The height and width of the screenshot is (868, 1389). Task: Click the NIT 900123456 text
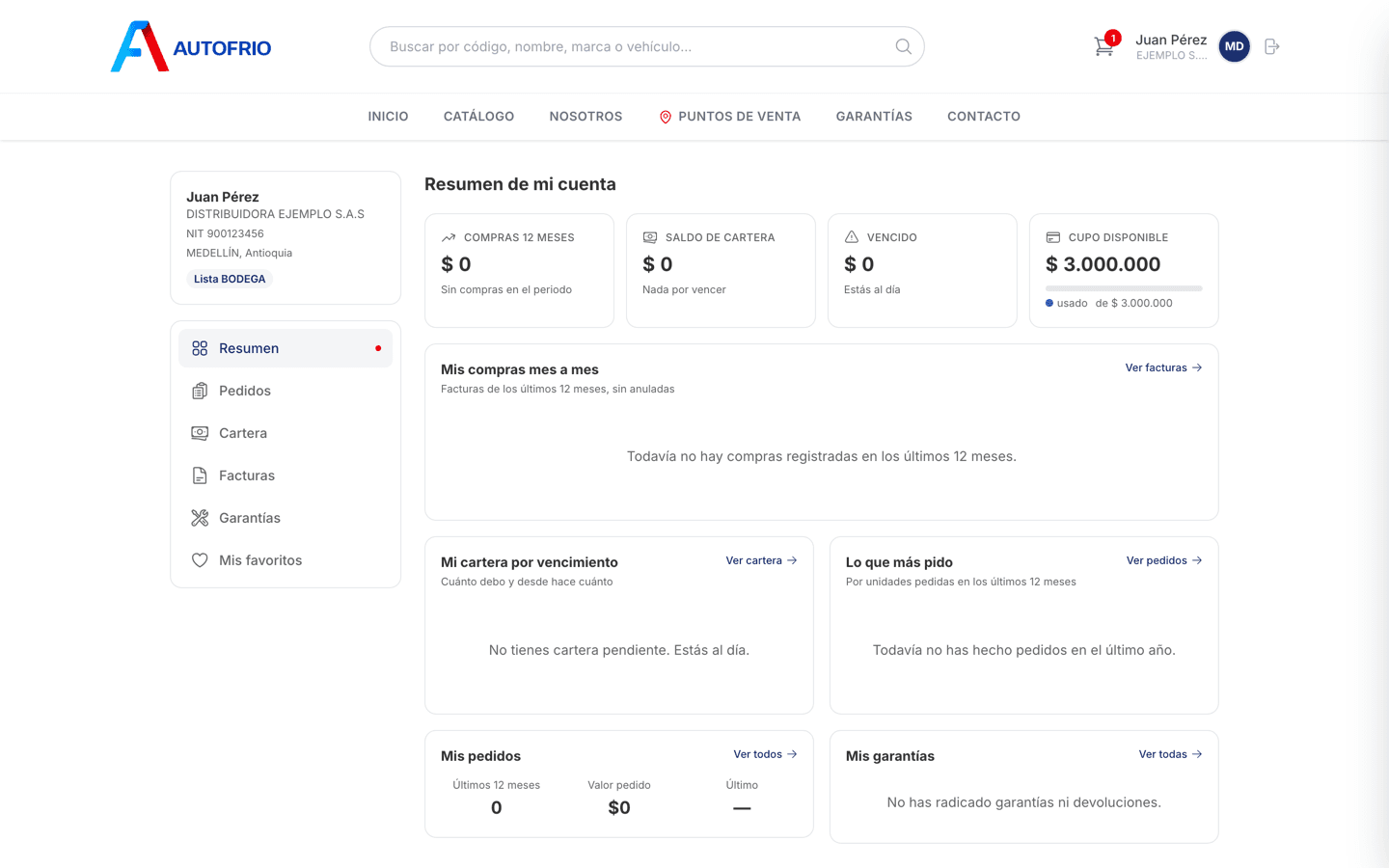(225, 233)
